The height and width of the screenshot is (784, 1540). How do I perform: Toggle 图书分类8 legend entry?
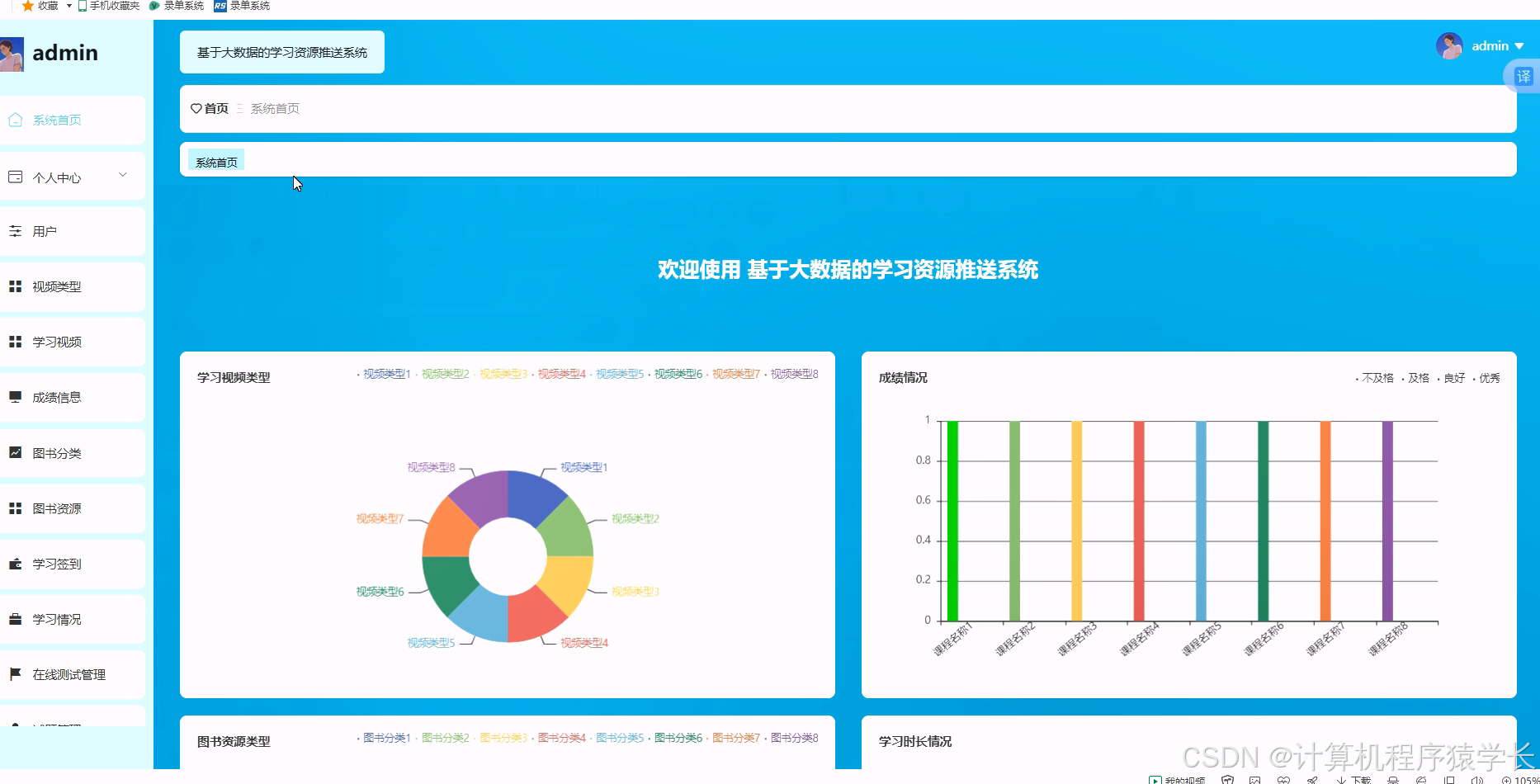(x=791, y=738)
